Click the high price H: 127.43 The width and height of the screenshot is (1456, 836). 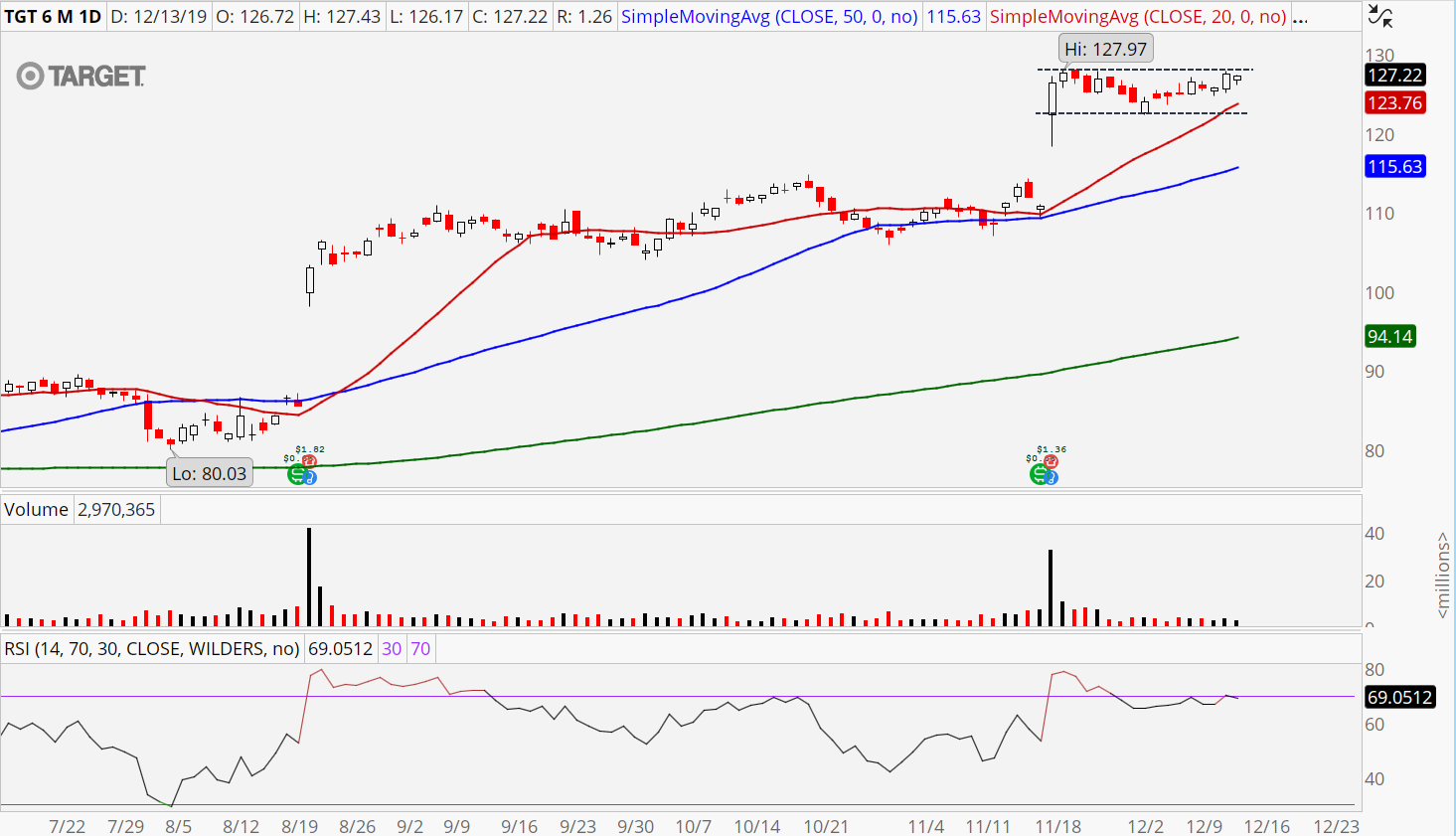pos(342,17)
